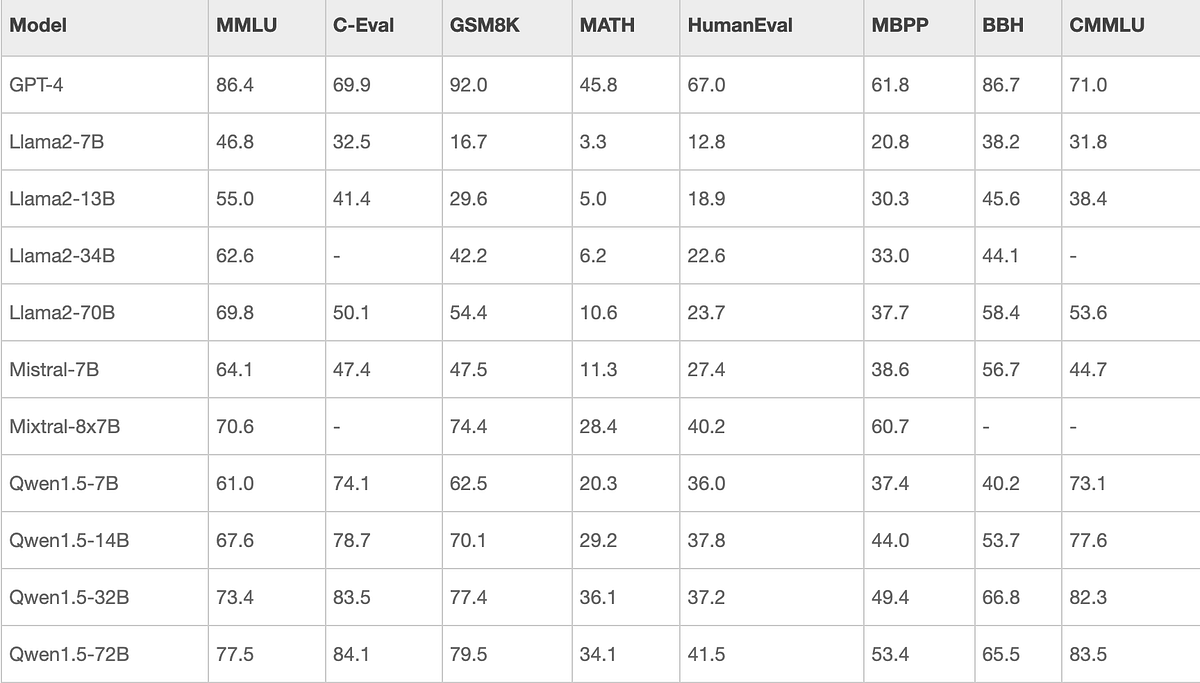Click Qwen1.5-32B MATH score 36.1
The height and width of the screenshot is (683, 1200).
click(x=598, y=598)
